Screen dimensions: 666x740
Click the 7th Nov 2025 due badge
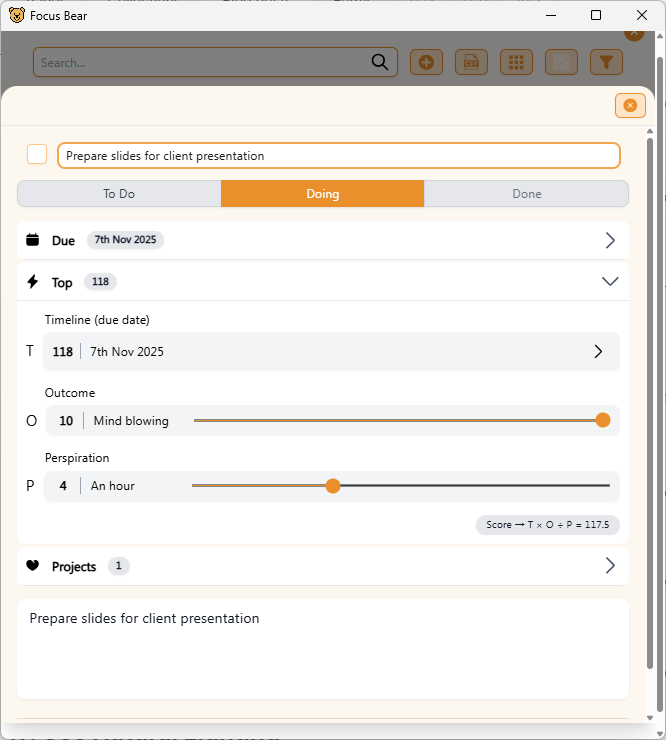(x=125, y=240)
